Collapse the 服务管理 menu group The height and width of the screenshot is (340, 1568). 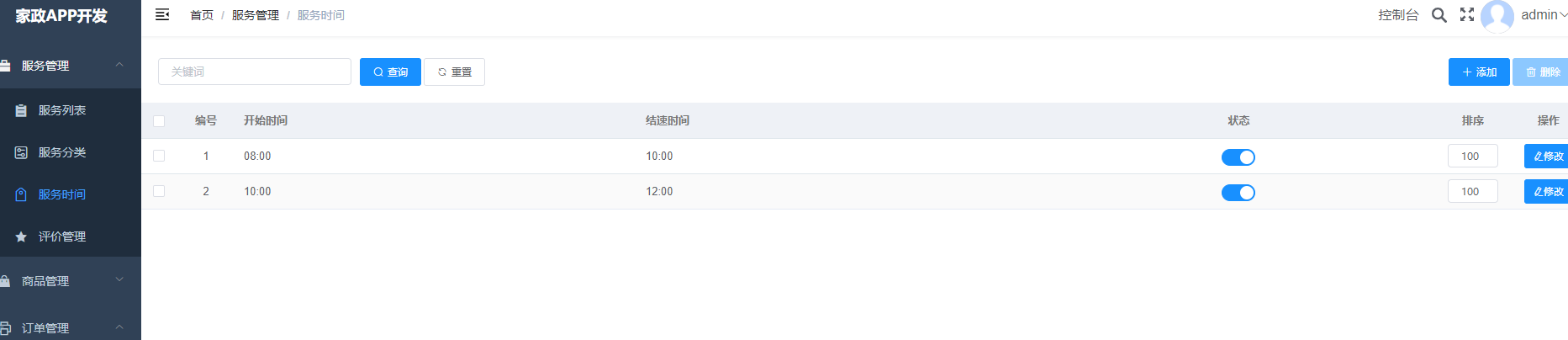click(x=71, y=66)
